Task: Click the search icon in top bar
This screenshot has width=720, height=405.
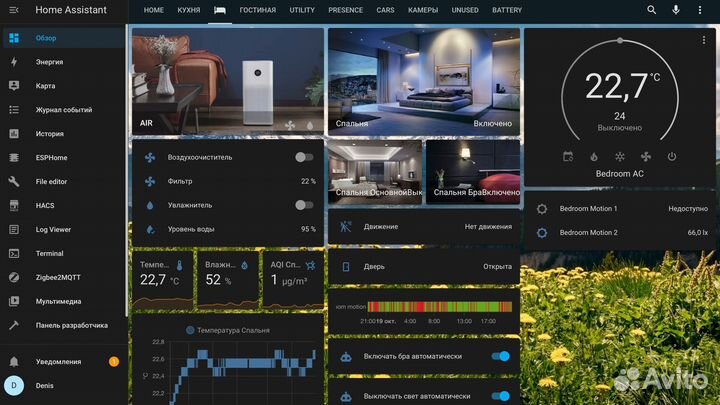Action: pos(652,10)
